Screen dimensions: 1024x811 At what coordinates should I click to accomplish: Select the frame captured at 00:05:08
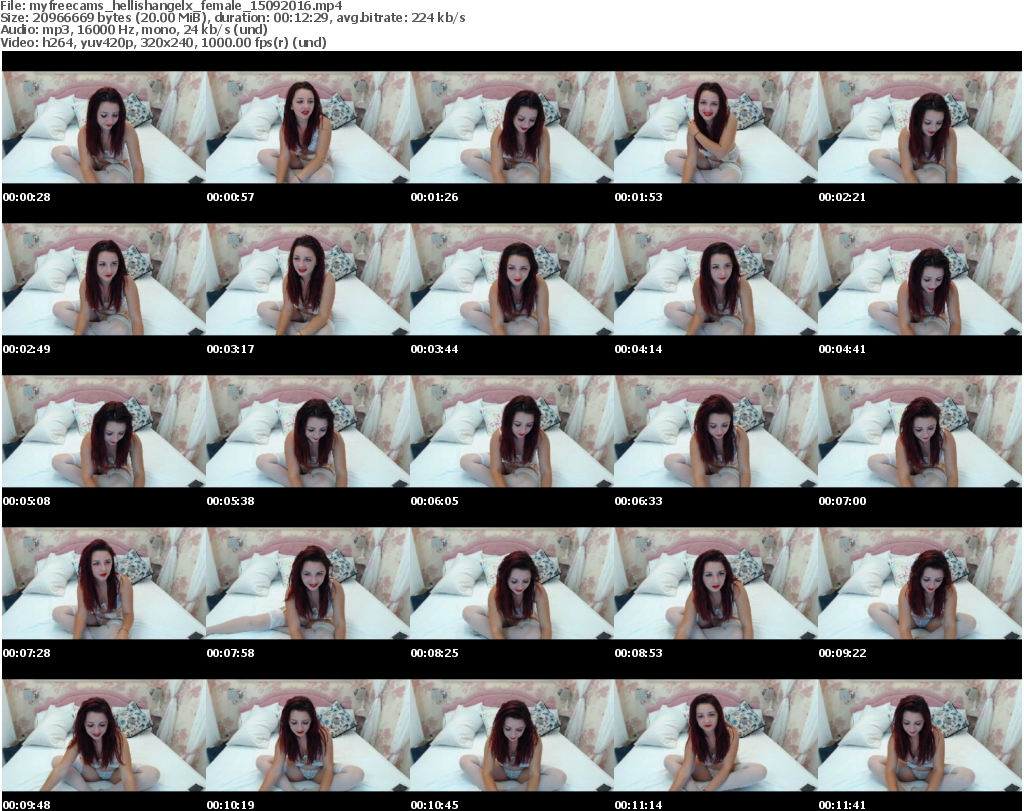tap(104, 432)
